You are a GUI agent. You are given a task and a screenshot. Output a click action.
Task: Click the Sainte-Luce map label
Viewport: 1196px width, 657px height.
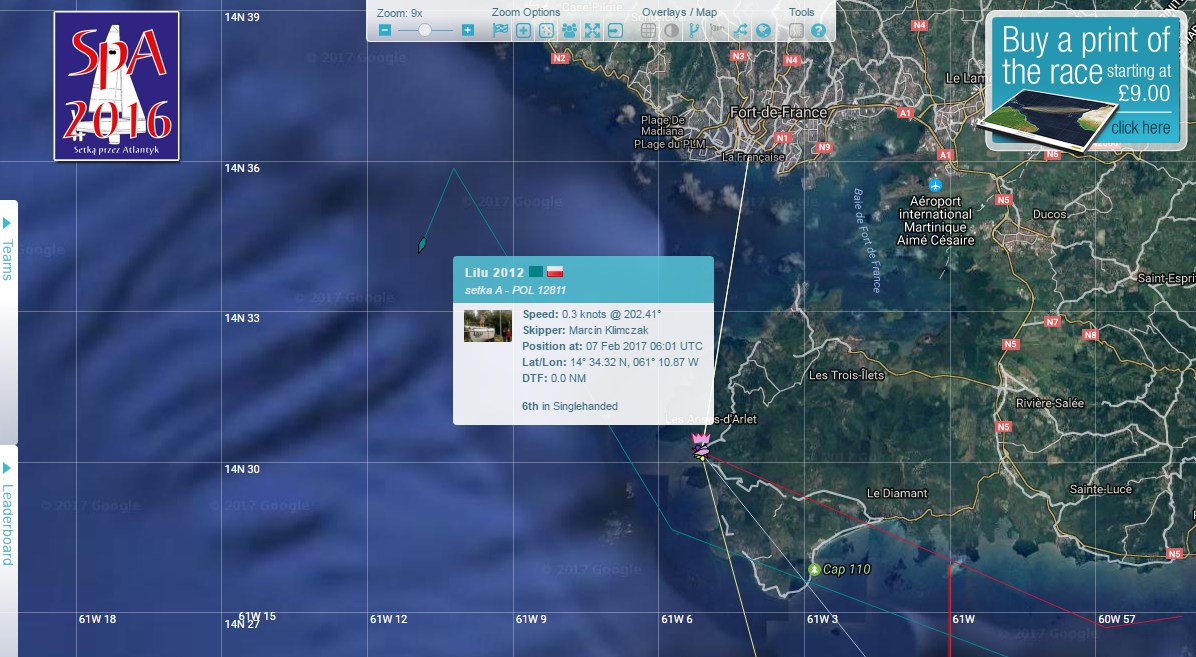coord(1101,489)
